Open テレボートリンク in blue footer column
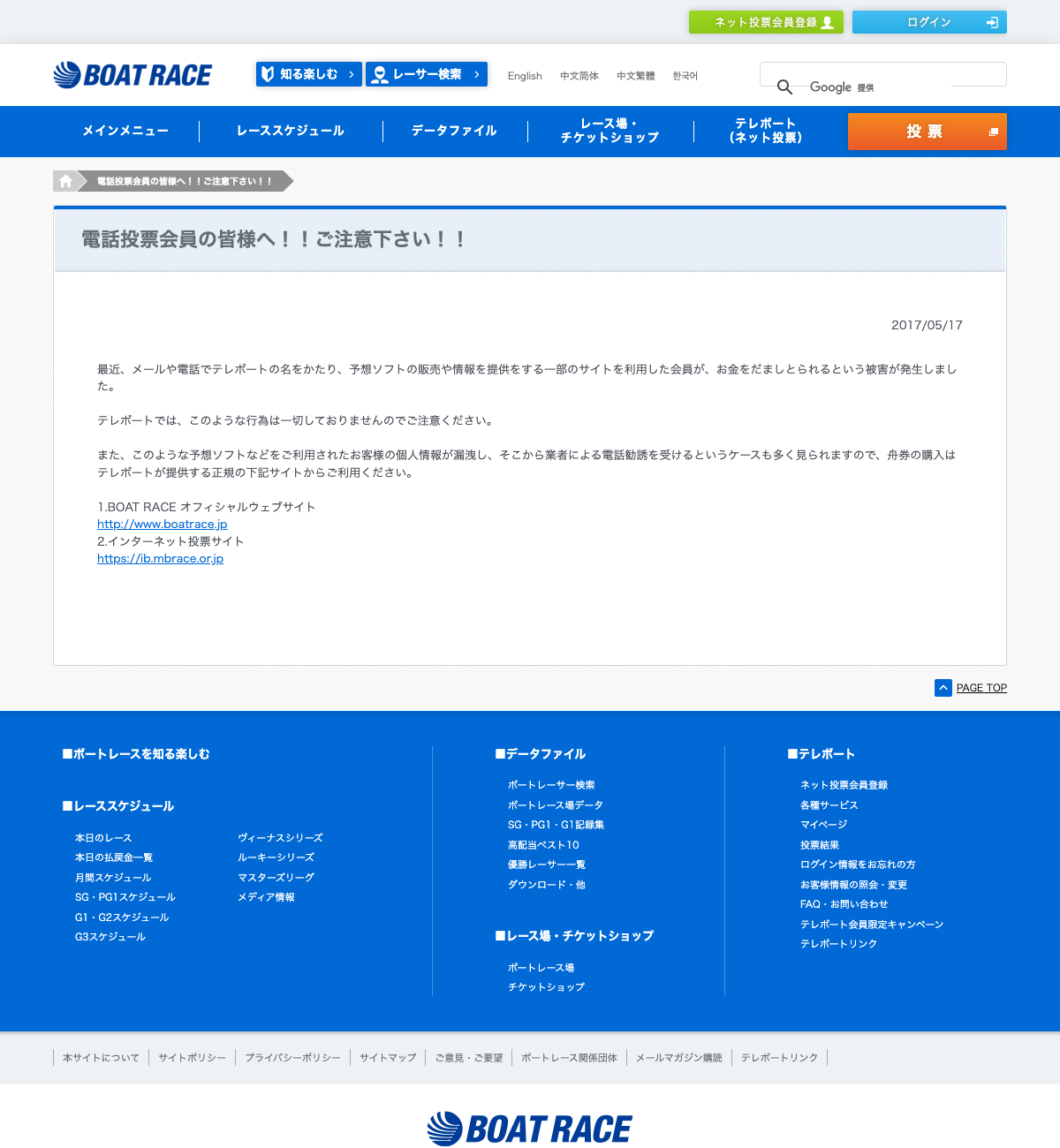This screenshot has height=1148, width=1060. 839,944
